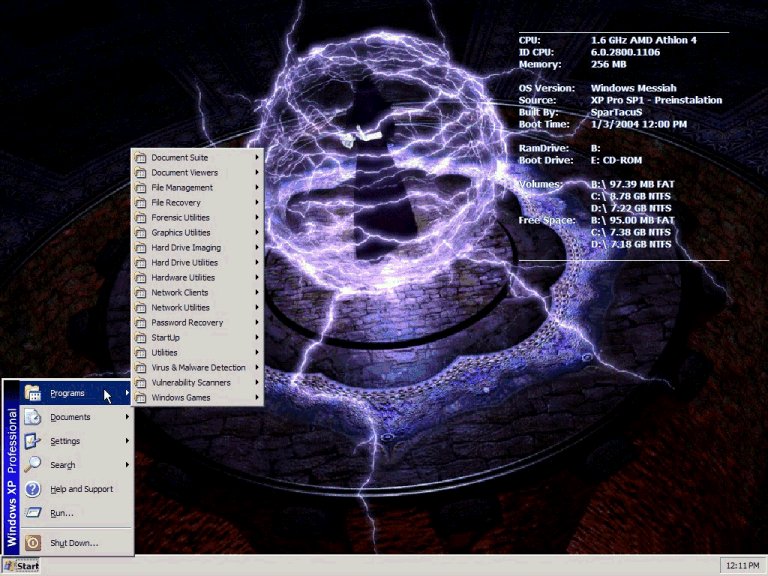
Task: Click the Network Clients folder icon
Action: (x=141, y=293)
